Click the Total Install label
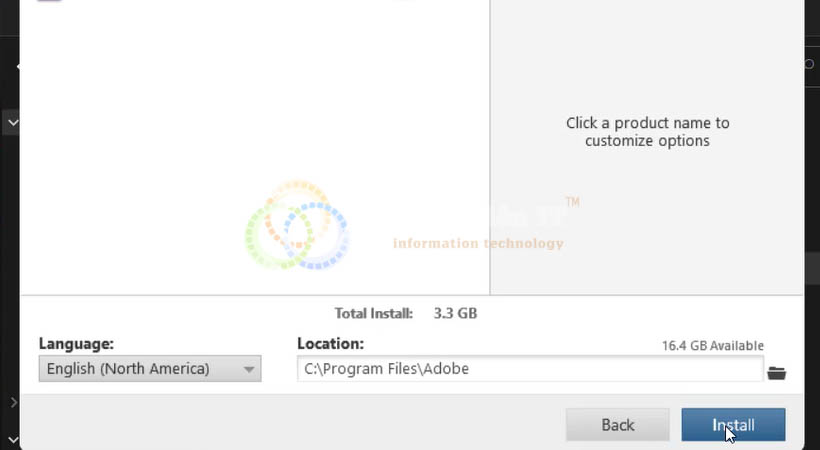 (x=373, y=313)
